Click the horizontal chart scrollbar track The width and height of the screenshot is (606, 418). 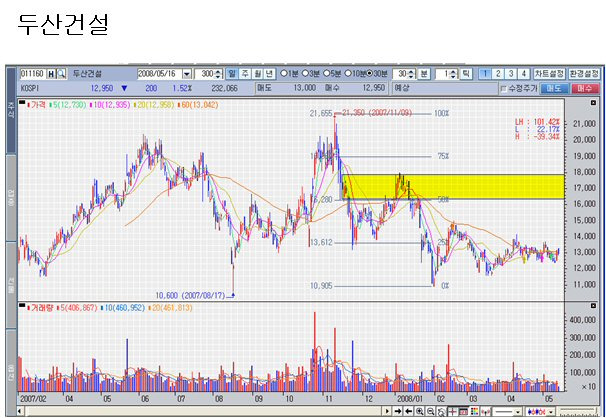pos(203,411)
